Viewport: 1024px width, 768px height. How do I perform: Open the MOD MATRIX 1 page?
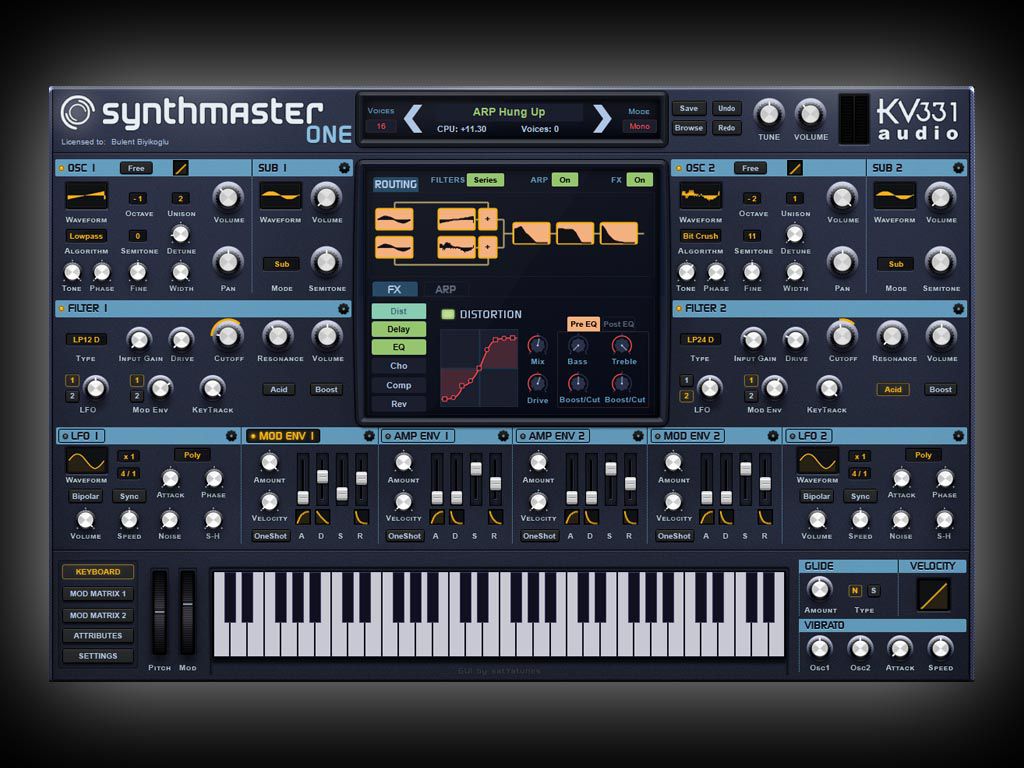tap(98, 594)
